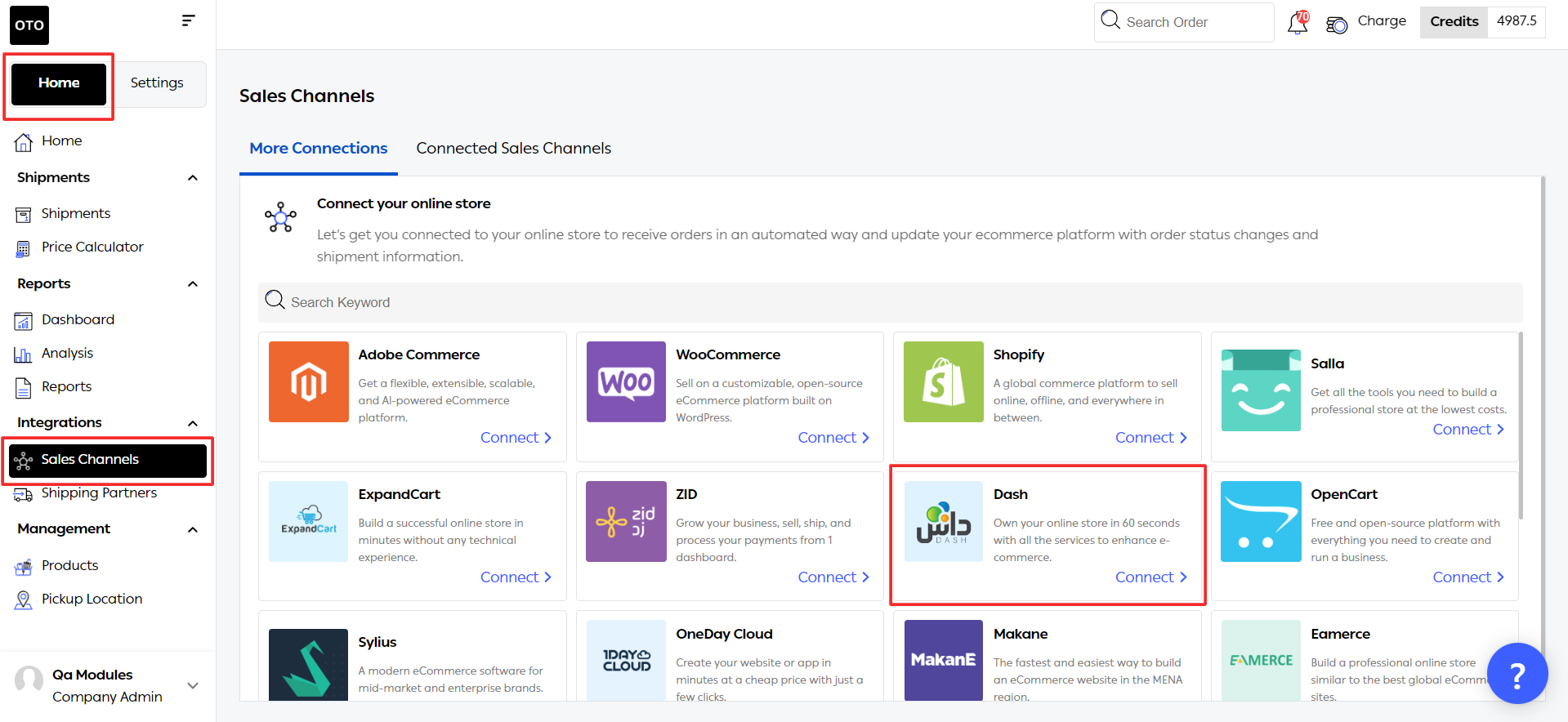Image resolution: width=1568 pixels, height=722 pixels.
Task: Connect Salla
Action: [x=1468, y=430]
